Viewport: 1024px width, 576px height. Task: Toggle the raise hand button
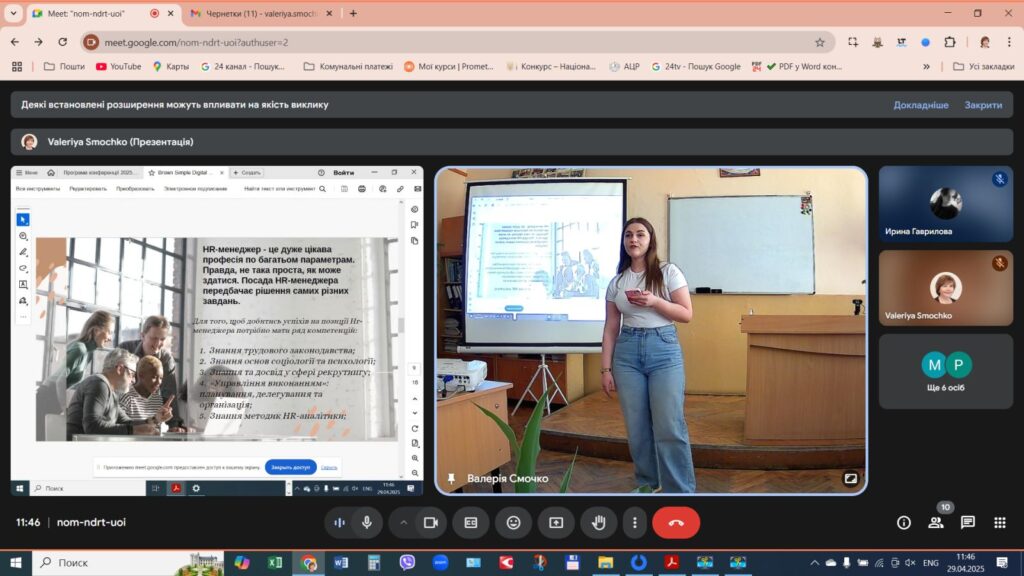[599, 522]
